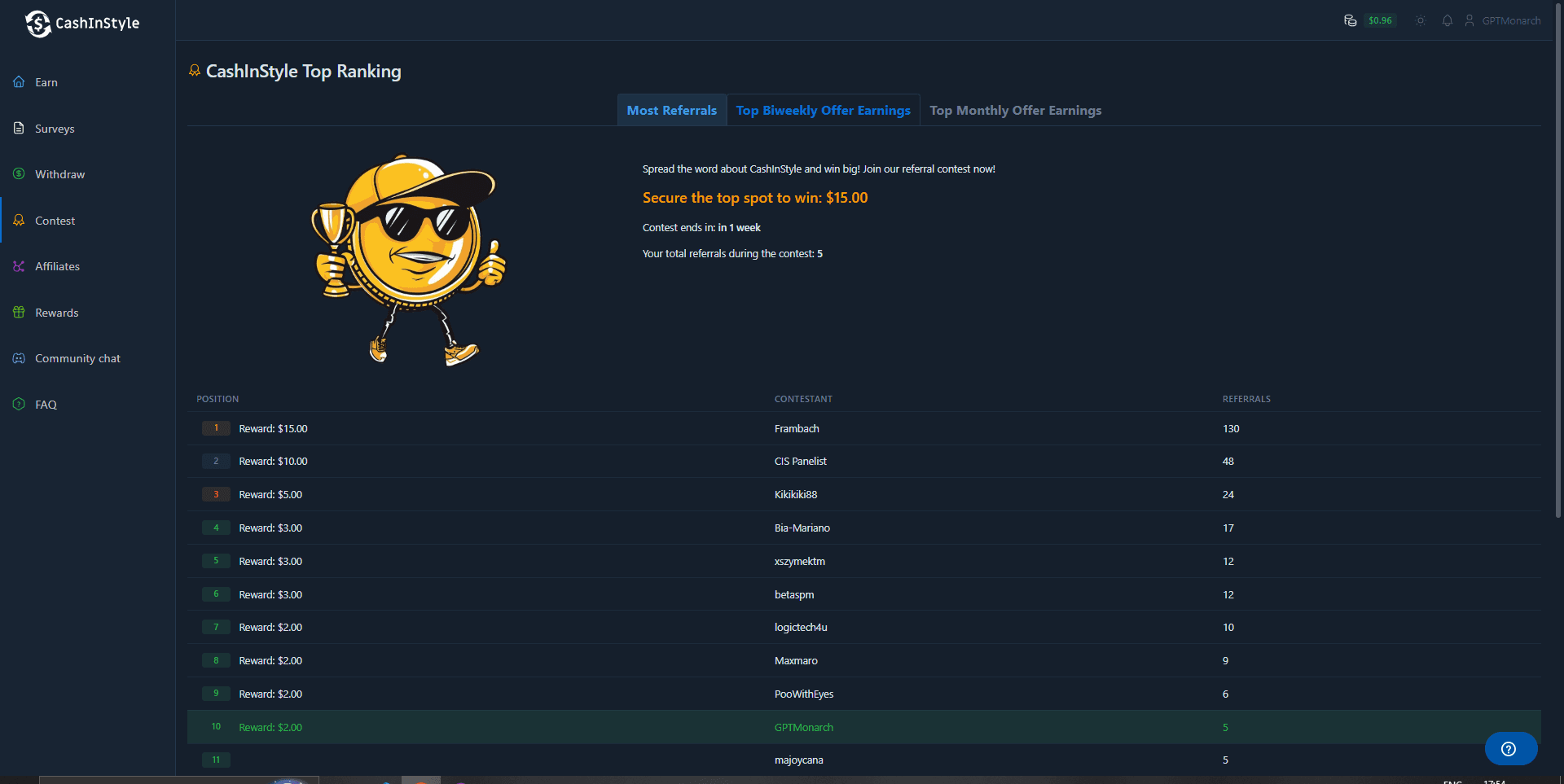Go to the Withdraw page
Viewport: 1564px width, 784px height.
(x=59, y=174)
